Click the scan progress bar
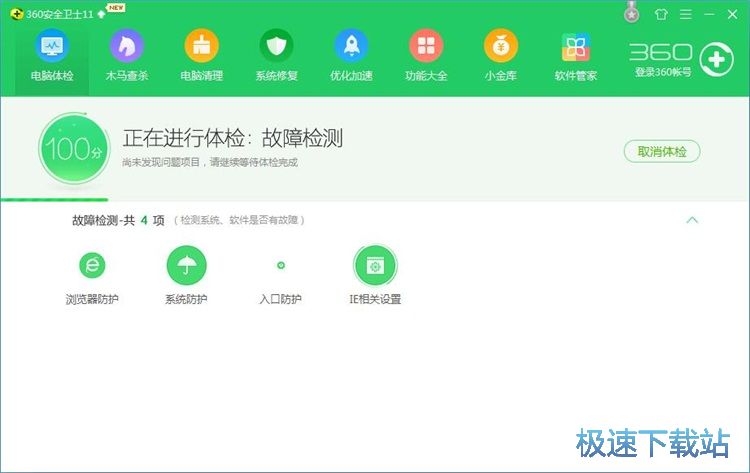Screen dimensions: 750x473 [x=375, y=199]
